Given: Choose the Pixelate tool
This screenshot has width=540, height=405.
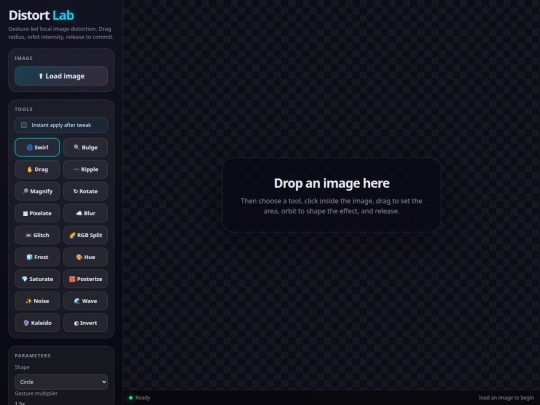Looking at the screenshot, I should click(37, 213).
